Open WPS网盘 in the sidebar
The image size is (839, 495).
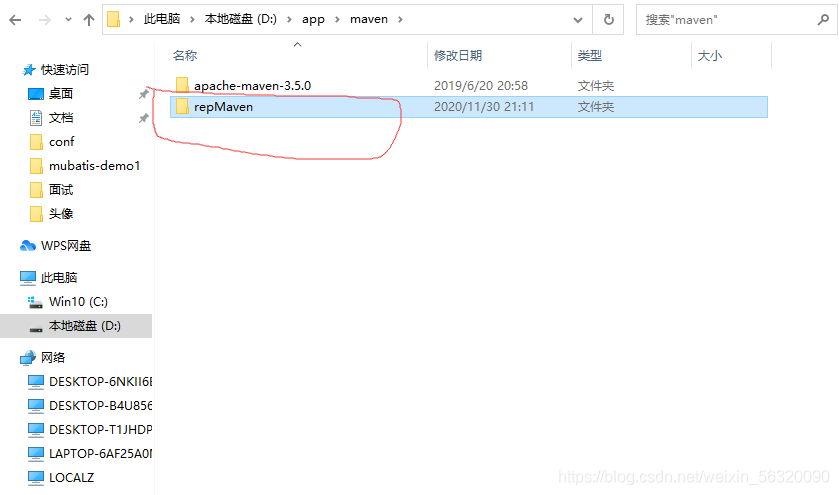(65, 246)
